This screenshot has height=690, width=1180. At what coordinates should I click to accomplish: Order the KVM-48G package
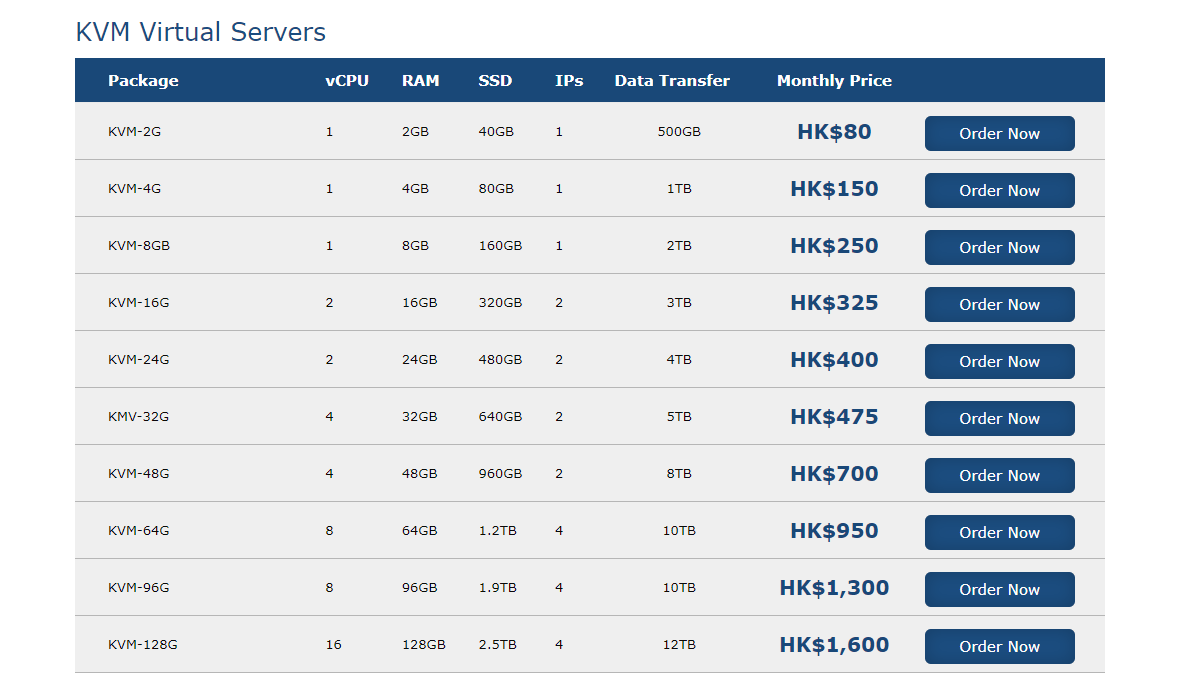(x=999, y=476)
